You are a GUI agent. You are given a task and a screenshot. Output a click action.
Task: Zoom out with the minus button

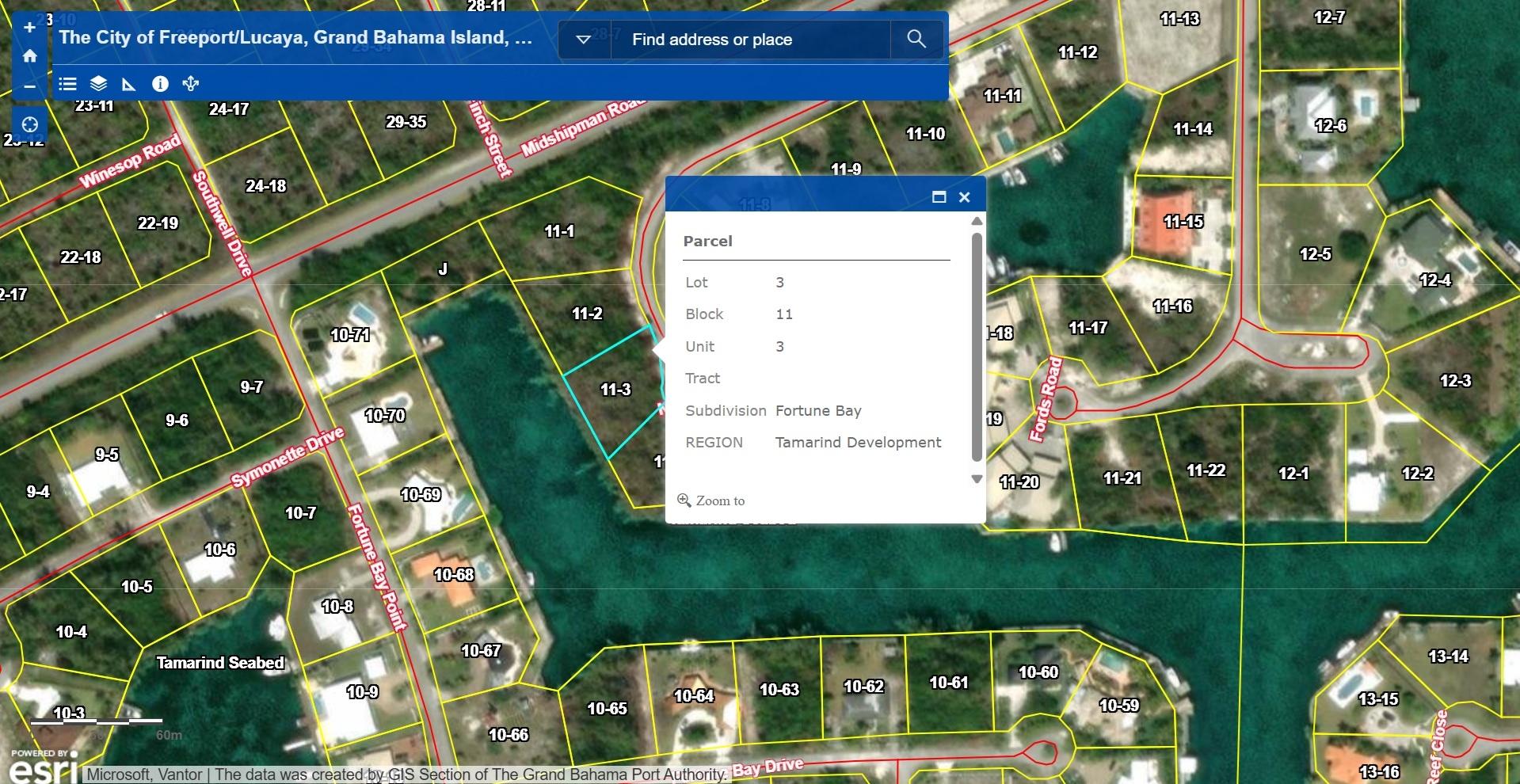coord(29,86)
